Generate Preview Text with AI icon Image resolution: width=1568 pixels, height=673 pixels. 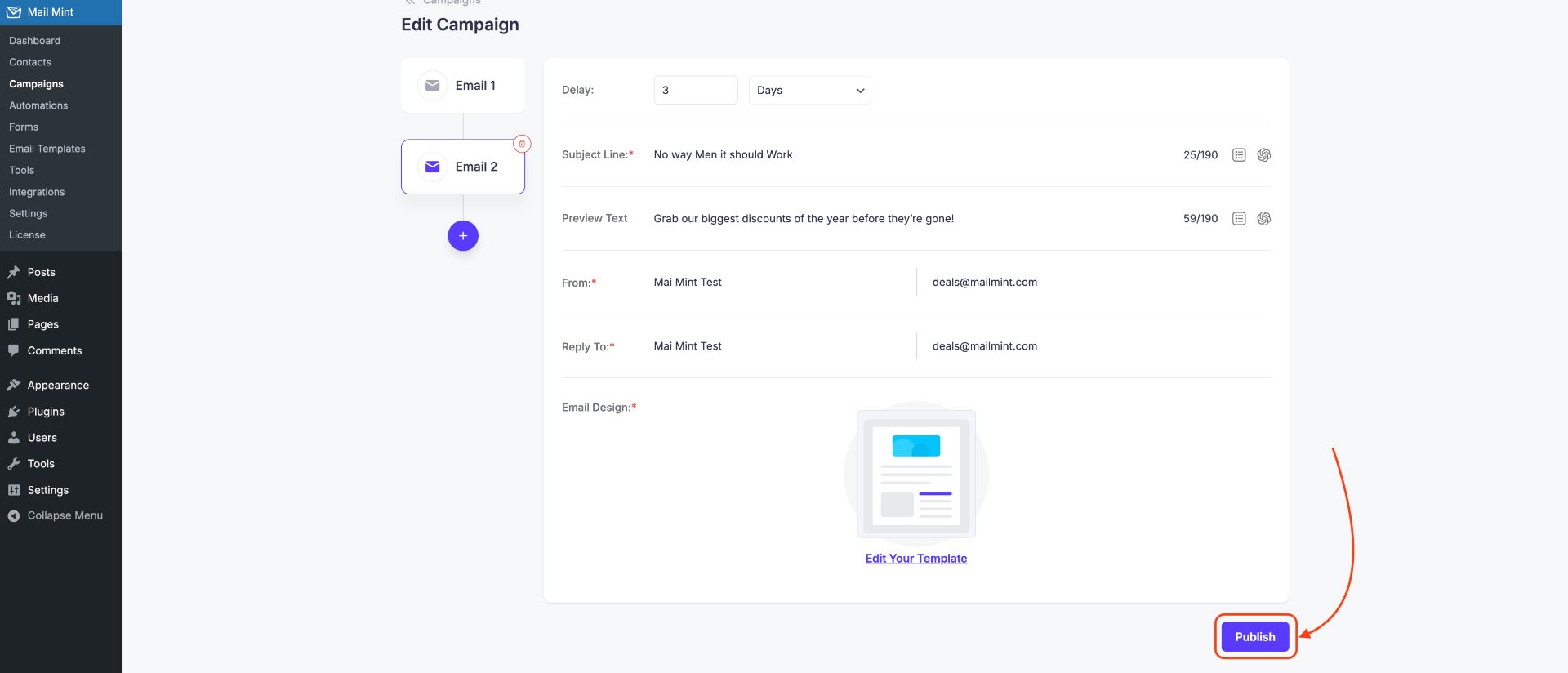(x=1264, y=219)
